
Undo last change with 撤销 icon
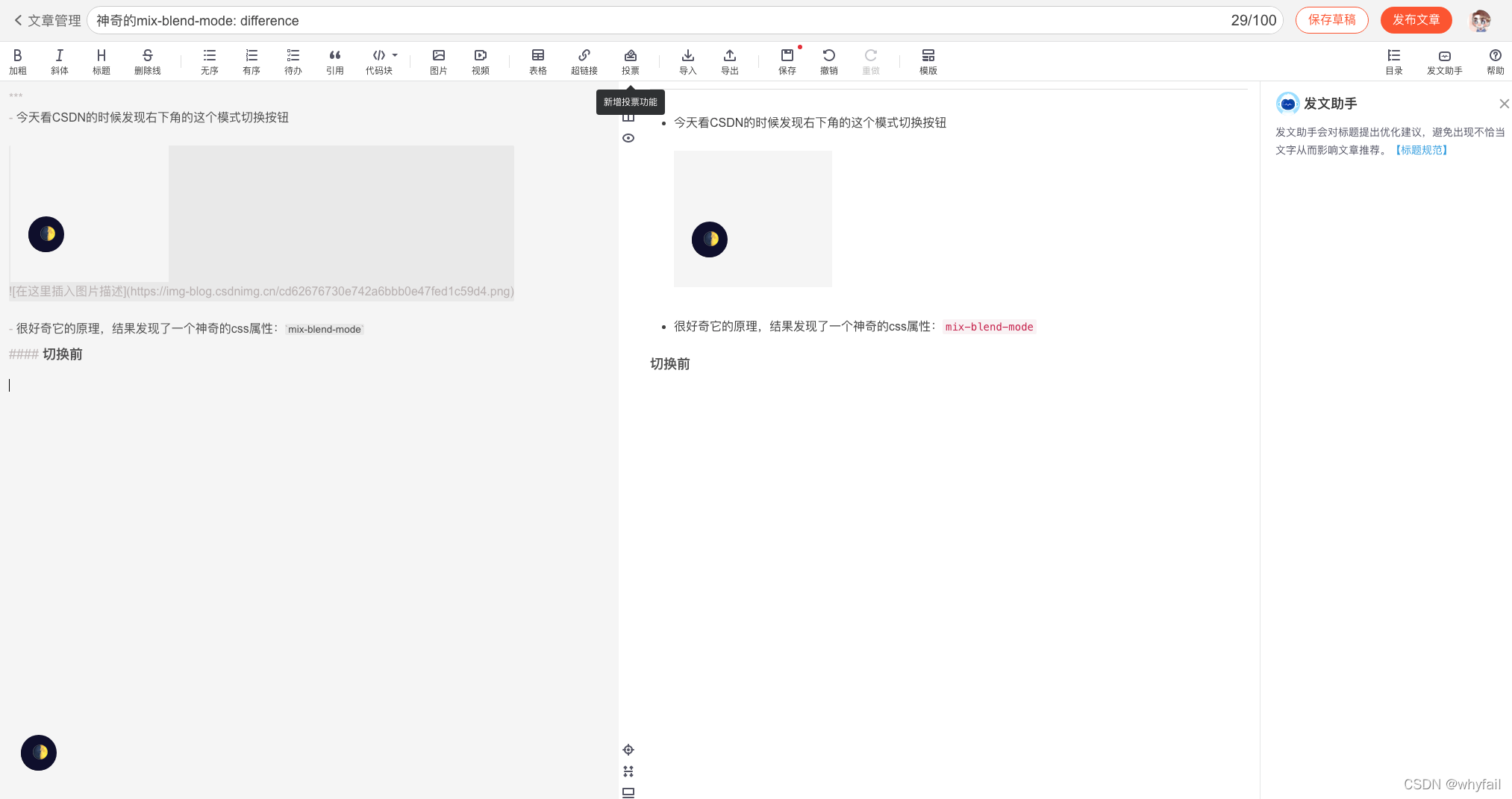(828, 61)
